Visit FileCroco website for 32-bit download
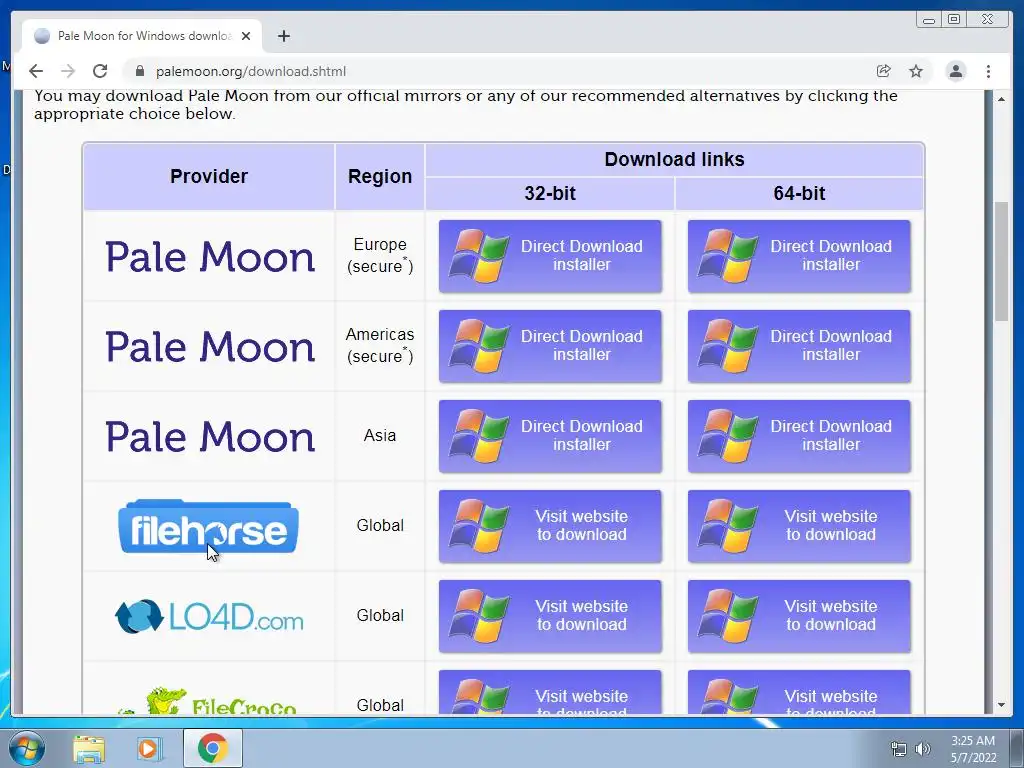This screenshot has height=768, width=1024. click(x=550, y=692)
